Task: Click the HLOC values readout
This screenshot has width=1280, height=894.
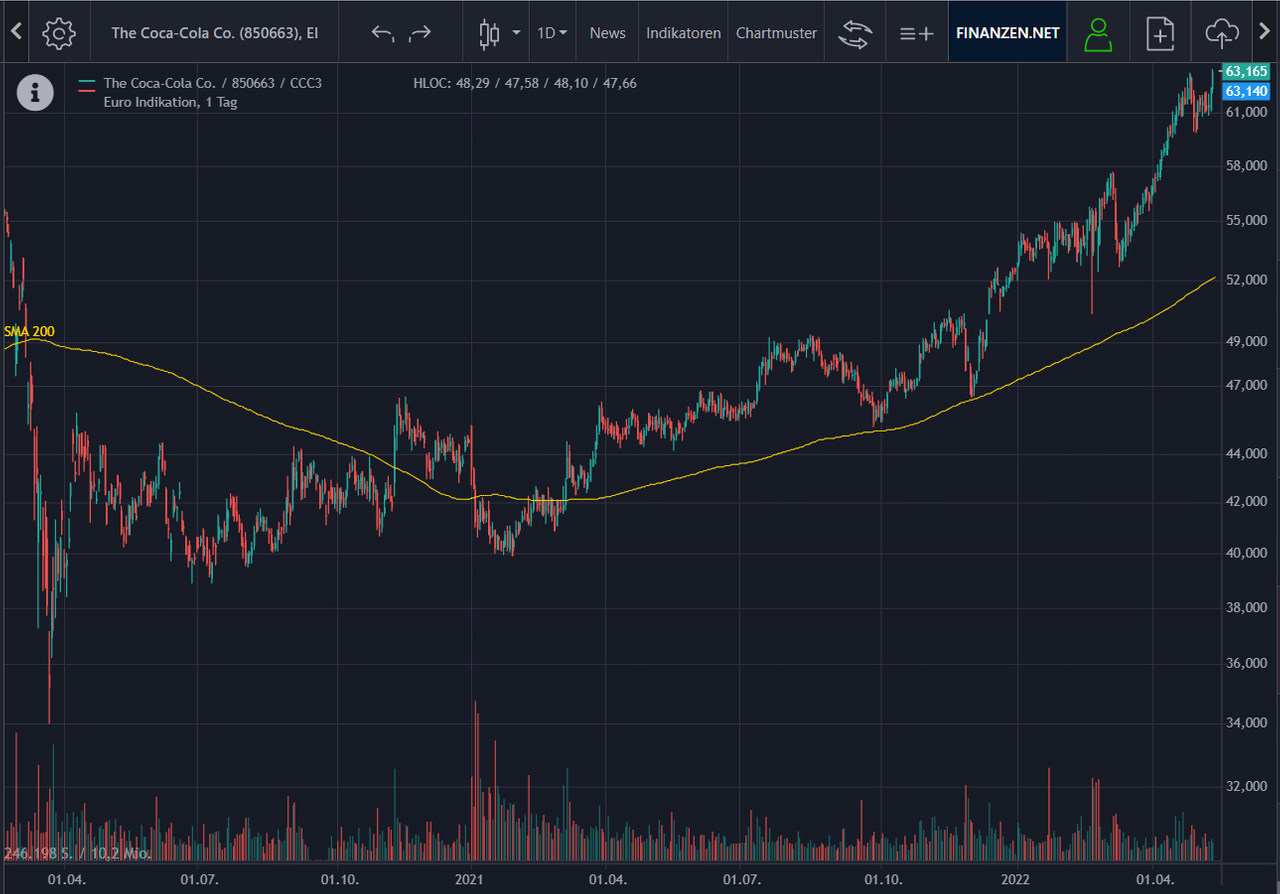Action: tap(525, 83)
